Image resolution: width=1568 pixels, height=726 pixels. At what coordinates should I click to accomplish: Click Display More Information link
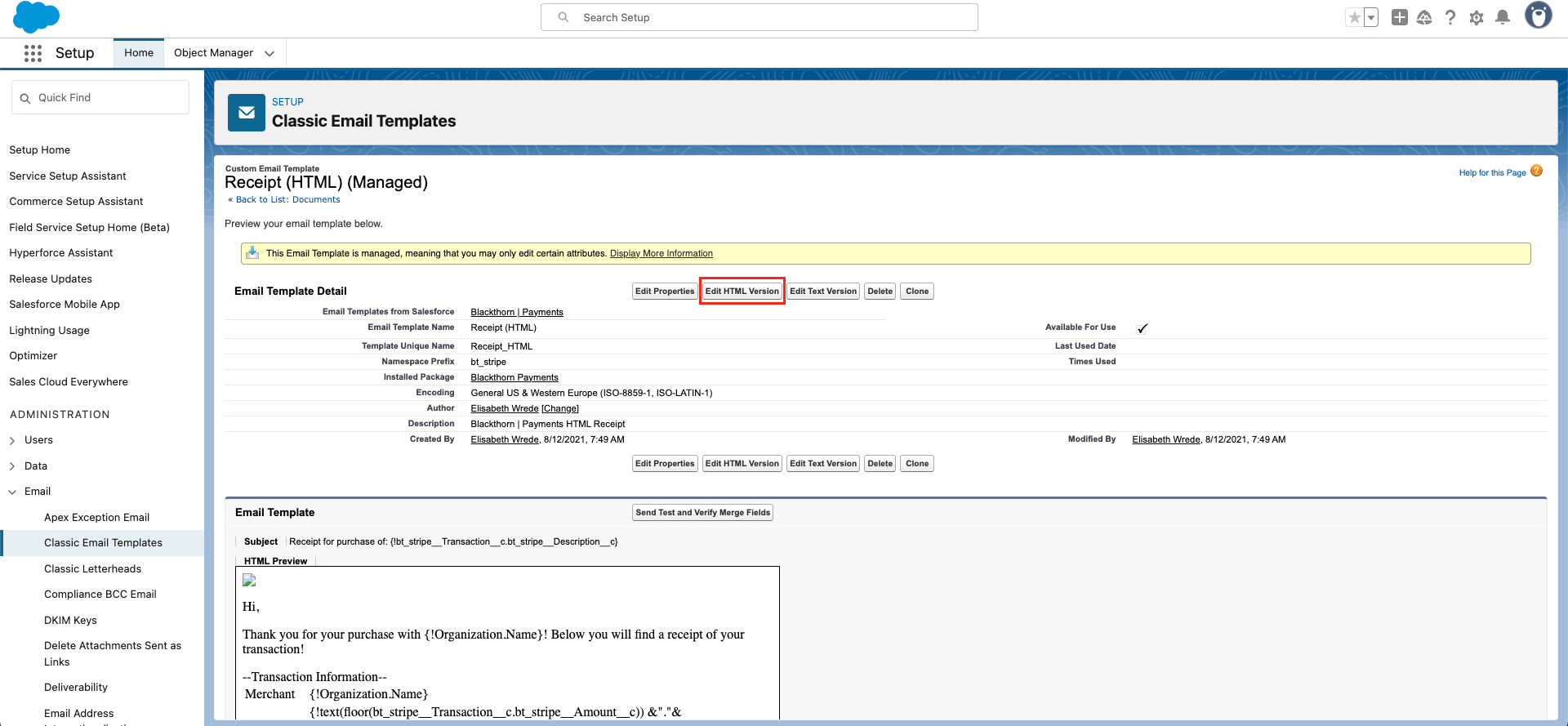point(661,254)
